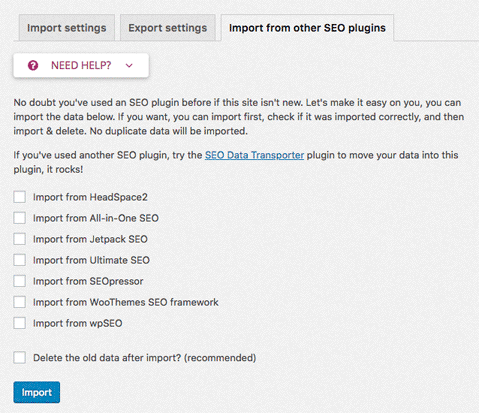Switch to Export settings tab

click(x=168, y=28)
